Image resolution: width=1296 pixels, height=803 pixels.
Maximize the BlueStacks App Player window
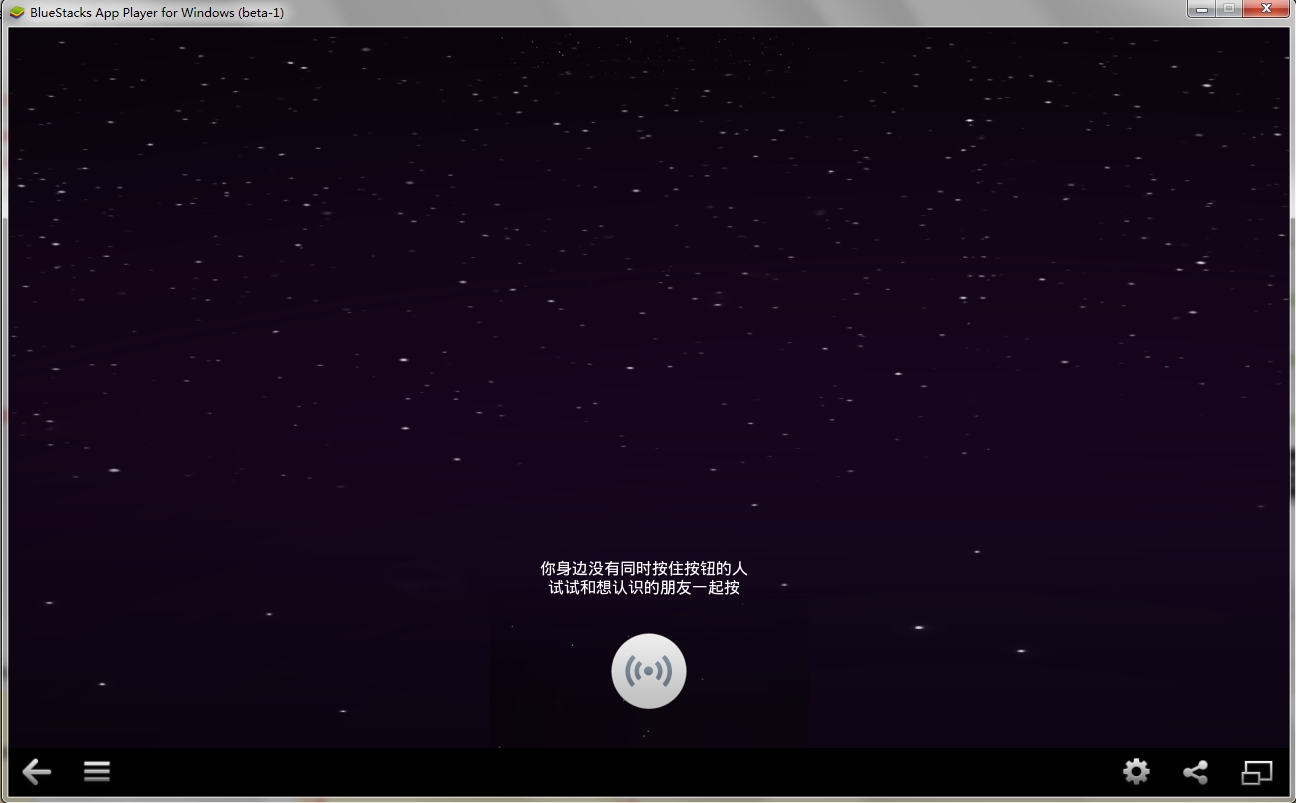tap(1229, 9)
